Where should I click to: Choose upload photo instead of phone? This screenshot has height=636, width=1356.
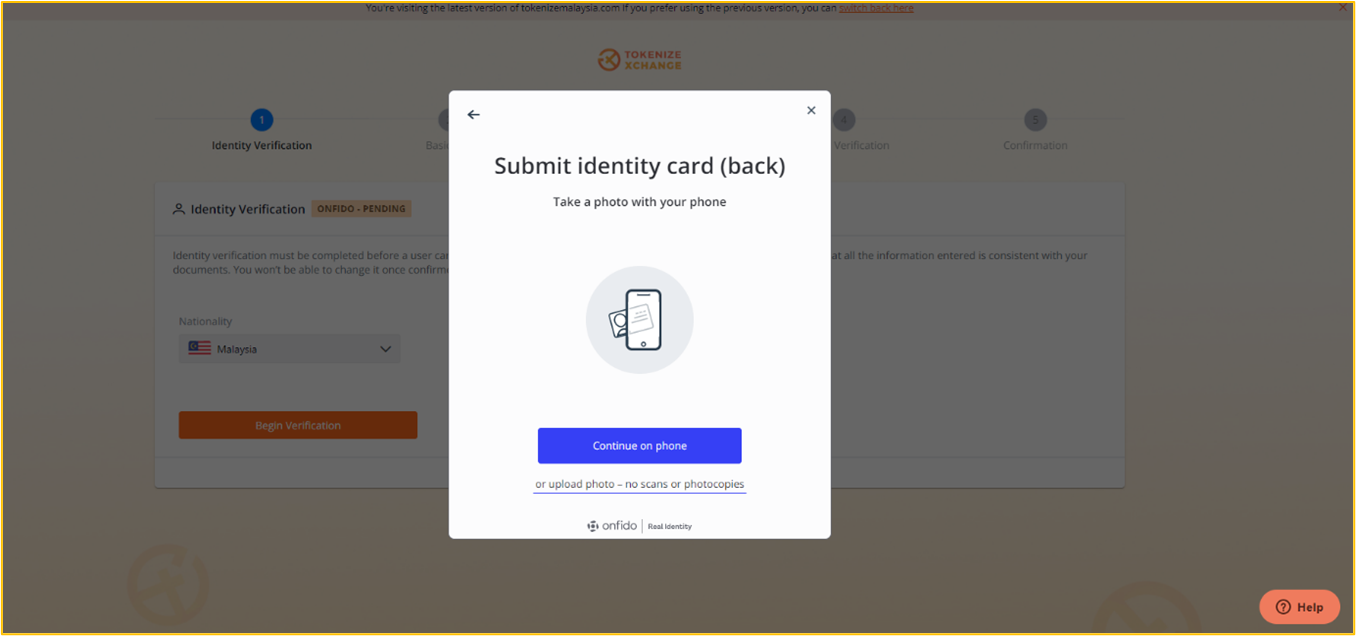tap(640, 484)
